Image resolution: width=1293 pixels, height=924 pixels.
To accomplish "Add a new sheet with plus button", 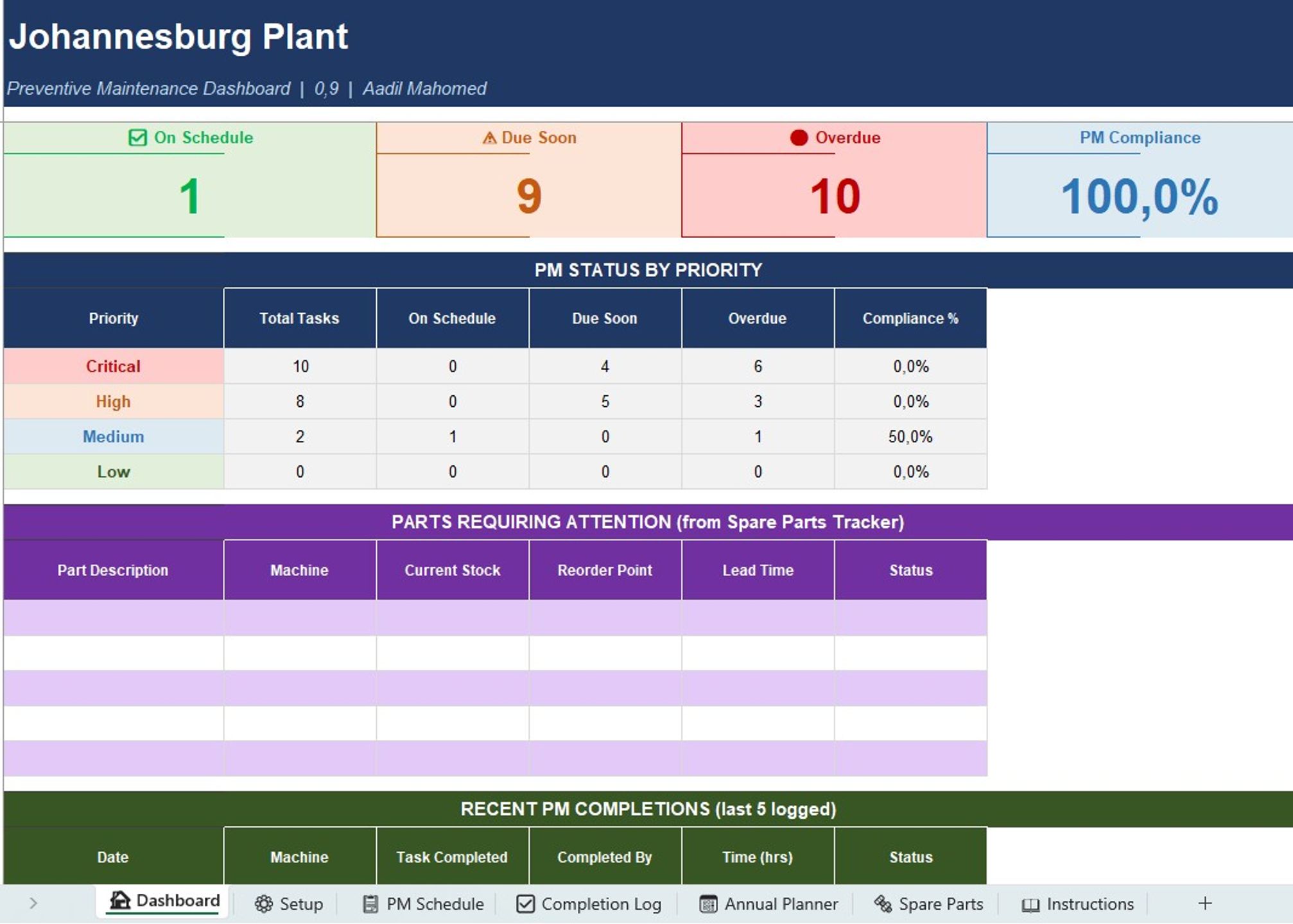I will coord(1205,903).
